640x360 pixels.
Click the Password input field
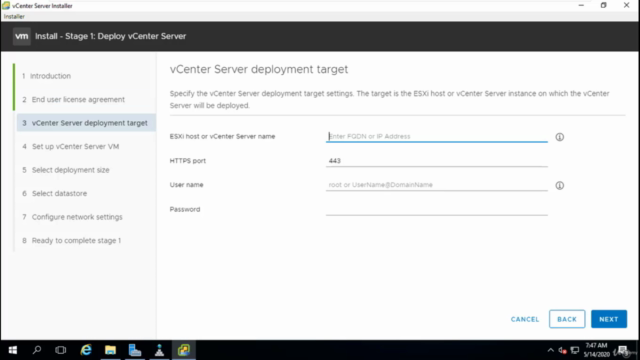436,209
